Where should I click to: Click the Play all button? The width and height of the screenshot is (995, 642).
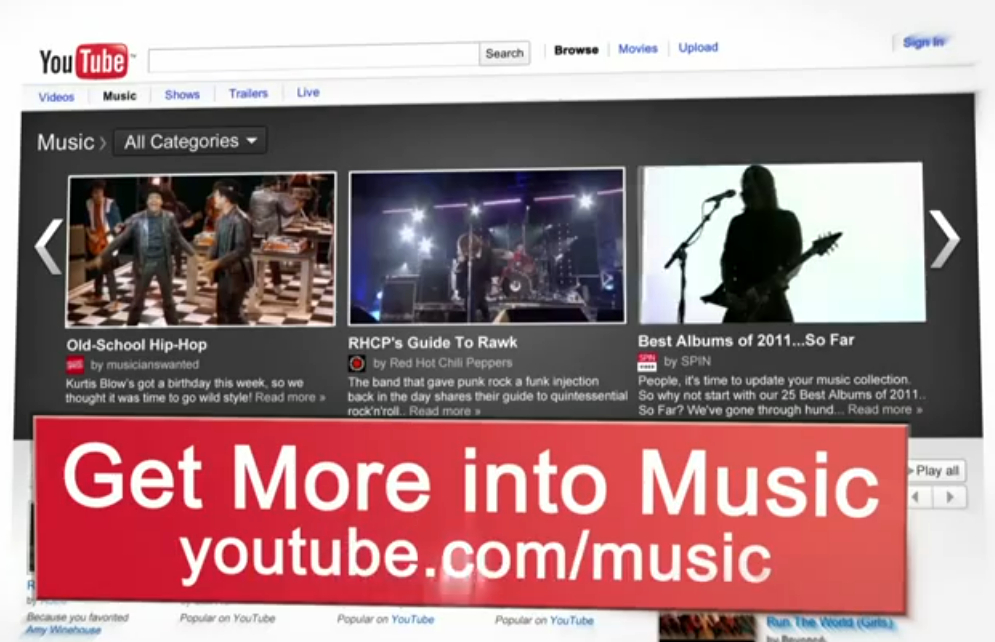(x=937, y=471)
